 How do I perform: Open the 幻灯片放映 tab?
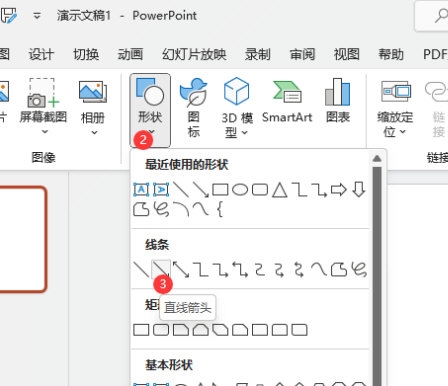[x=194, y=54]
